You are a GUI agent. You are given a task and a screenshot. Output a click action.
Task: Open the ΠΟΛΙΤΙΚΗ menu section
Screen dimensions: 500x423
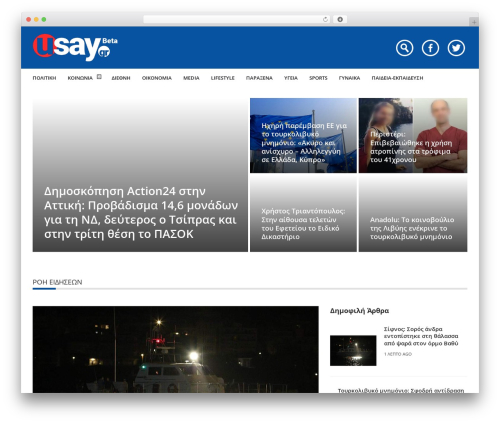(44, 78)
